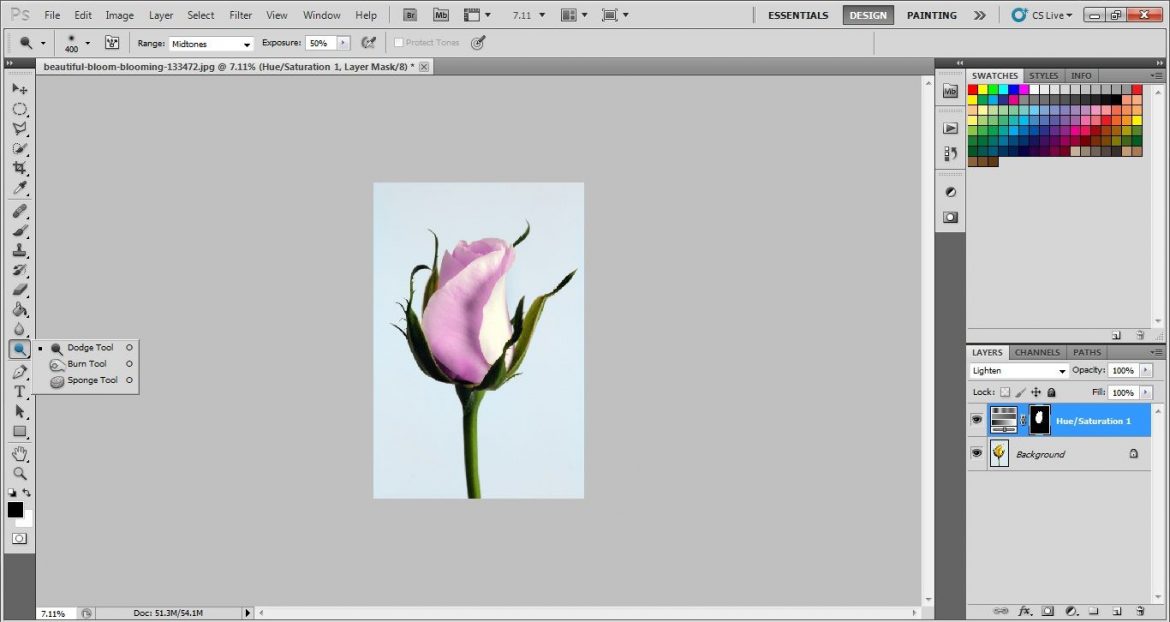
Task: Select the Rectangle shape tool
Action: [19, 431]
